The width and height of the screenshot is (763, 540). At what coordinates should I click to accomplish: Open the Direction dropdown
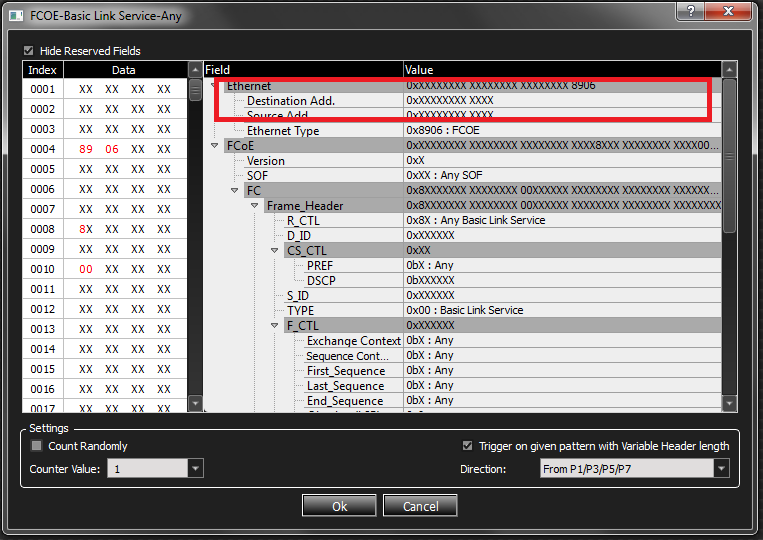pos(721,469)
